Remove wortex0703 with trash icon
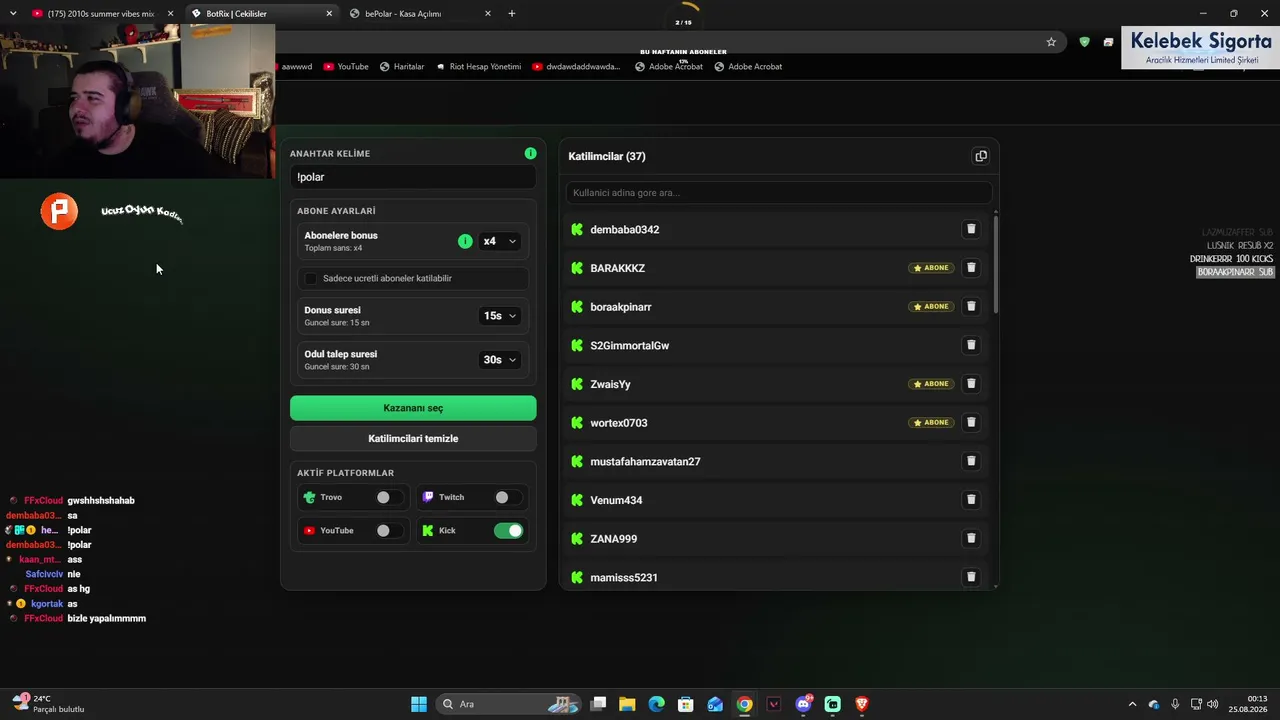This screenshot has height=720, width=1280. pyautogui.click(x=970, y=422)
